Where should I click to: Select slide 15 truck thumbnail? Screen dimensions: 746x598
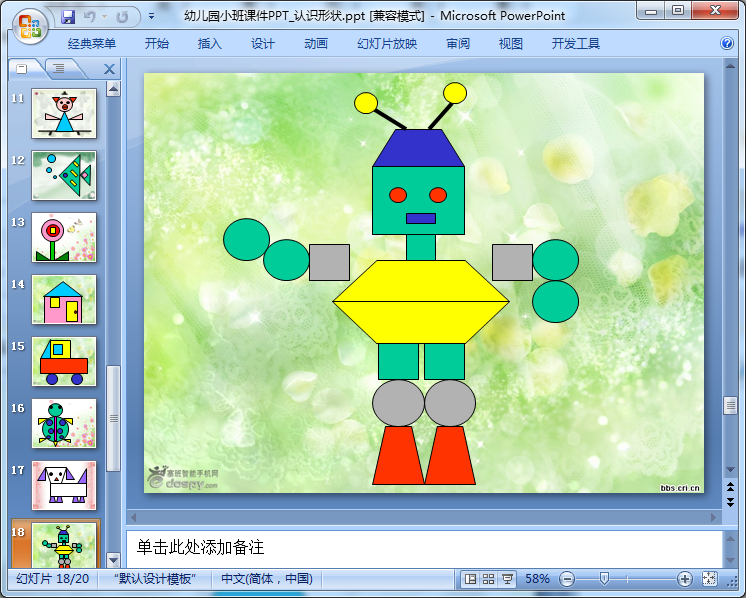64,361
